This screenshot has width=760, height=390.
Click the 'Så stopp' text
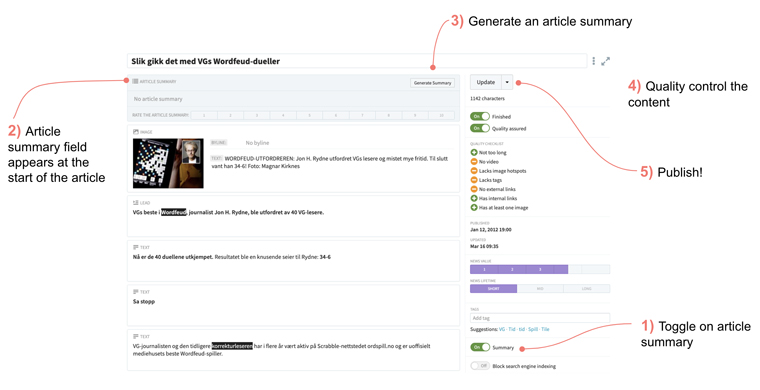pos(144,301)
